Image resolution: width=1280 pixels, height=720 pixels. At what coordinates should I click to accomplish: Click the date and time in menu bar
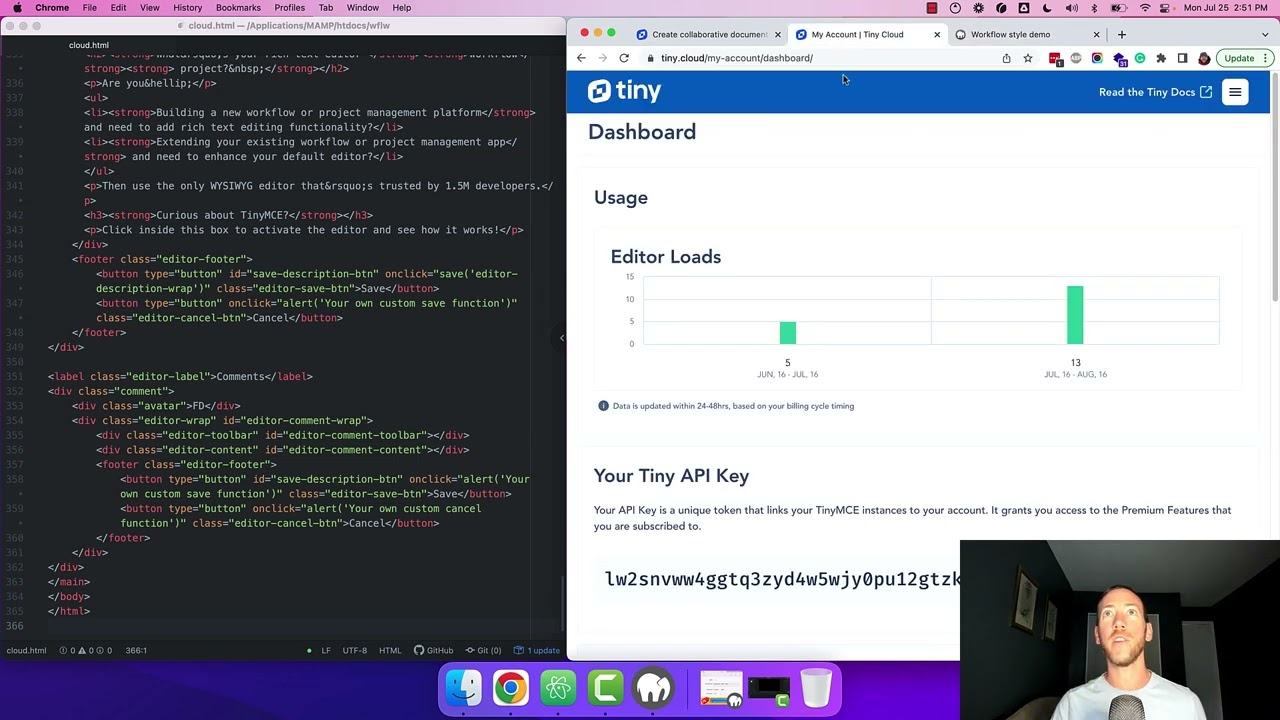point(1226,8)
